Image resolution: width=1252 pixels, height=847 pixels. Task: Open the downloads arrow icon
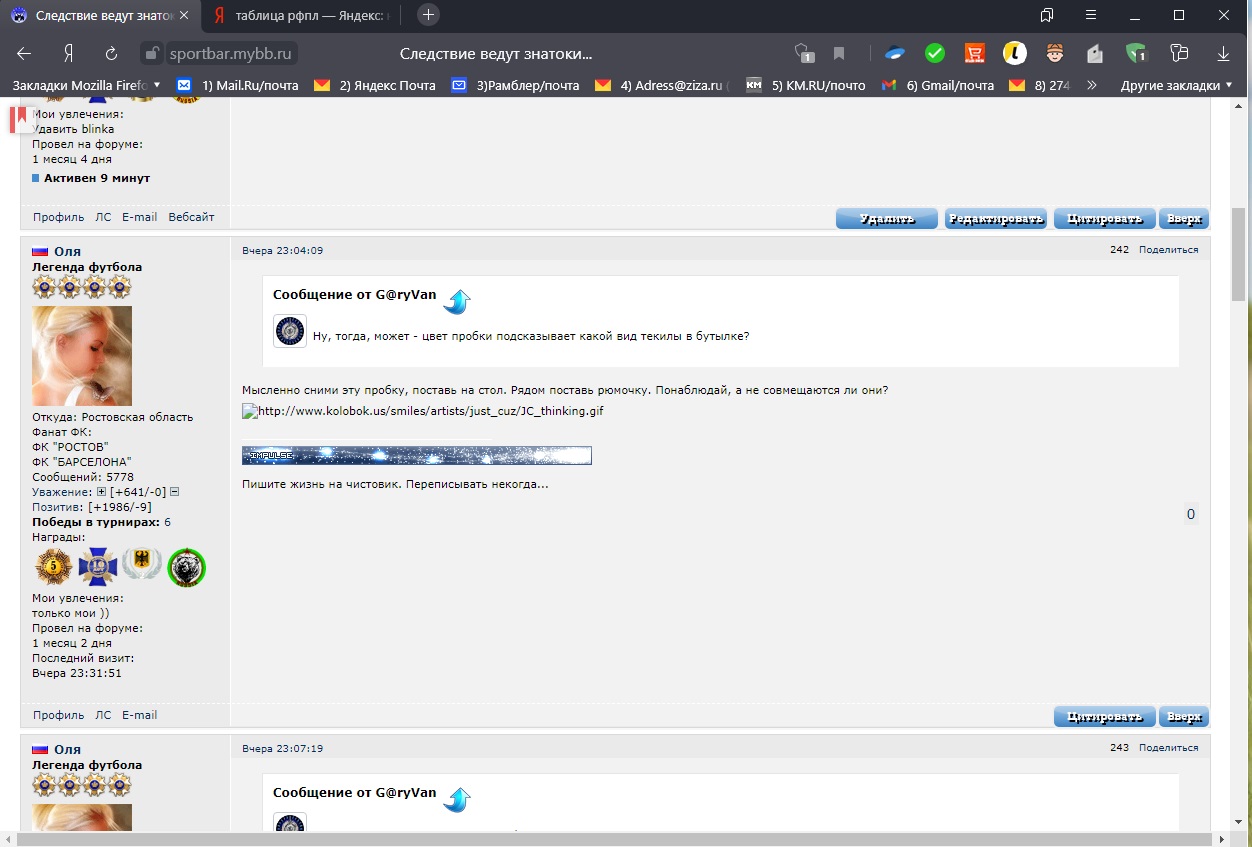[x=1223, y=54]
